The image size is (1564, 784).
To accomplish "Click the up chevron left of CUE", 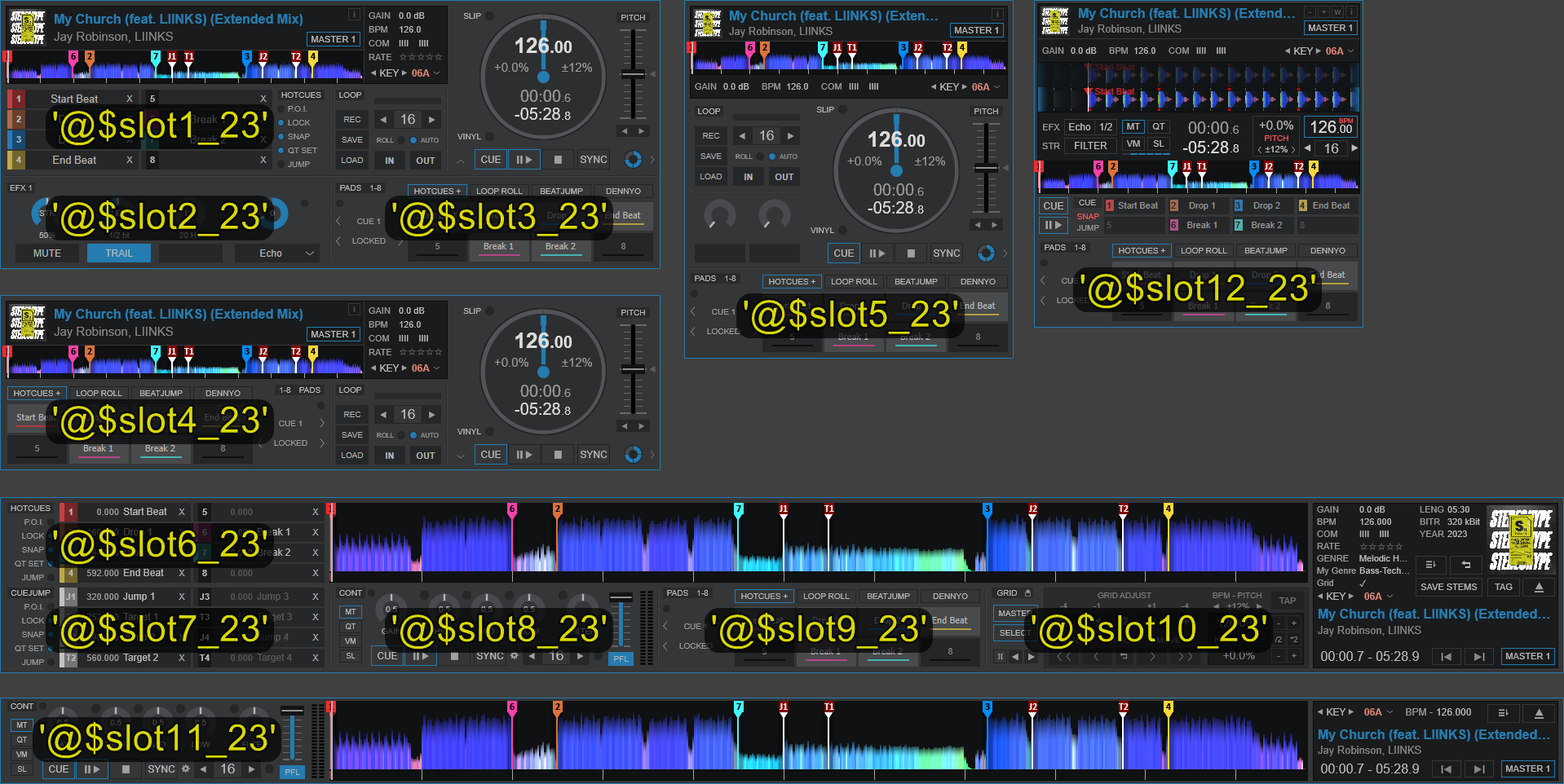I will [x=461, y=161].
